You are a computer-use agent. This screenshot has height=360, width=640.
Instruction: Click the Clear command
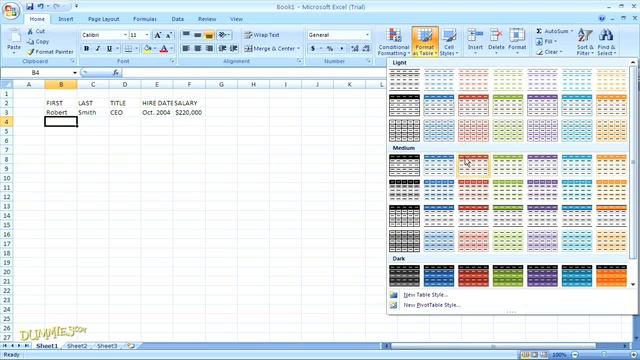[549, 52]
